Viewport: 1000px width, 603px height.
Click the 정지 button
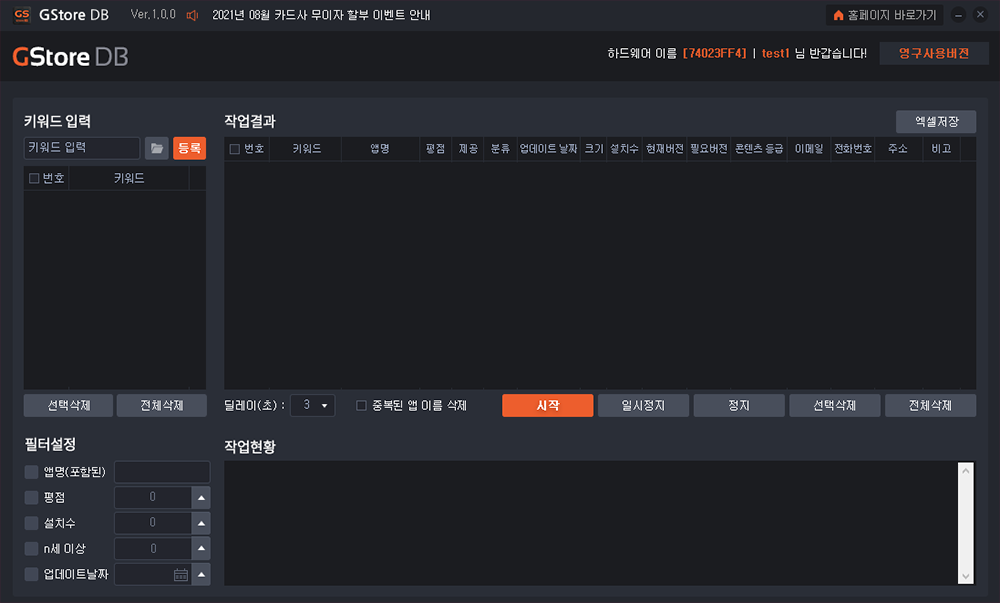click(x=739, y=405)
